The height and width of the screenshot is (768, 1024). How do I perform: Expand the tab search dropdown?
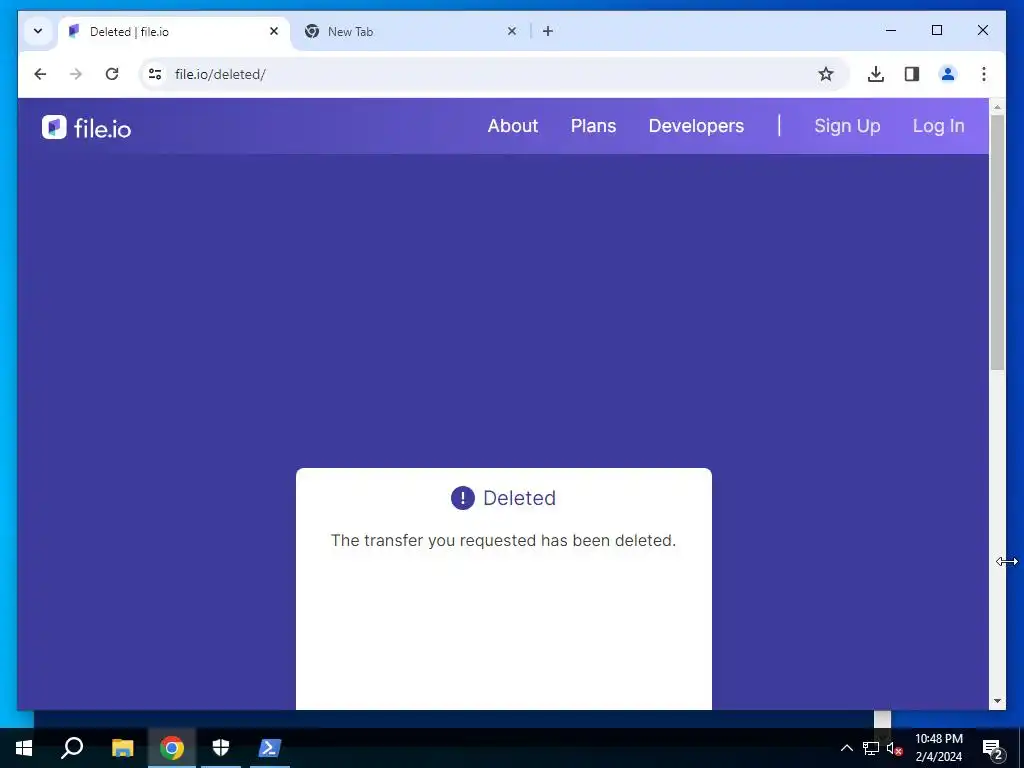pyautogui.click(x=38, y=31)
